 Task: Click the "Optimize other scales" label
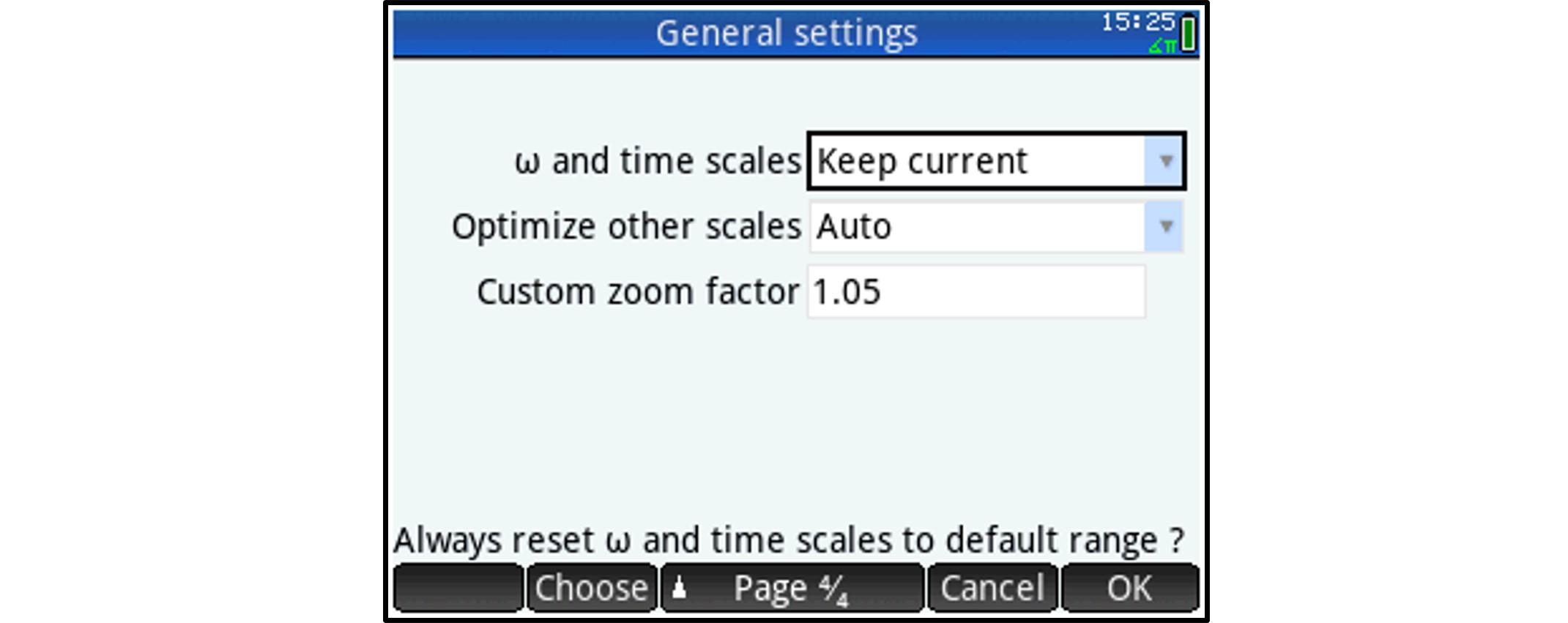(626, 227)
